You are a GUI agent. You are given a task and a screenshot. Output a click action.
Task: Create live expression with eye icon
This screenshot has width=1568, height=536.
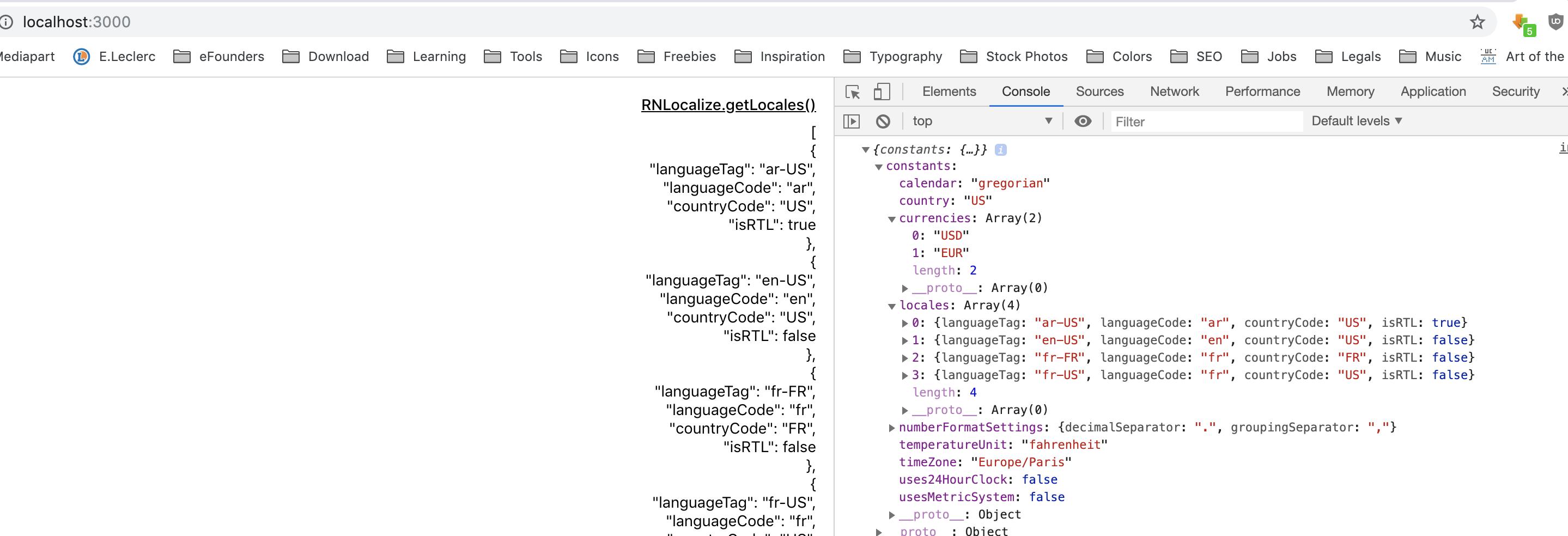click(x=1083, y=121)
